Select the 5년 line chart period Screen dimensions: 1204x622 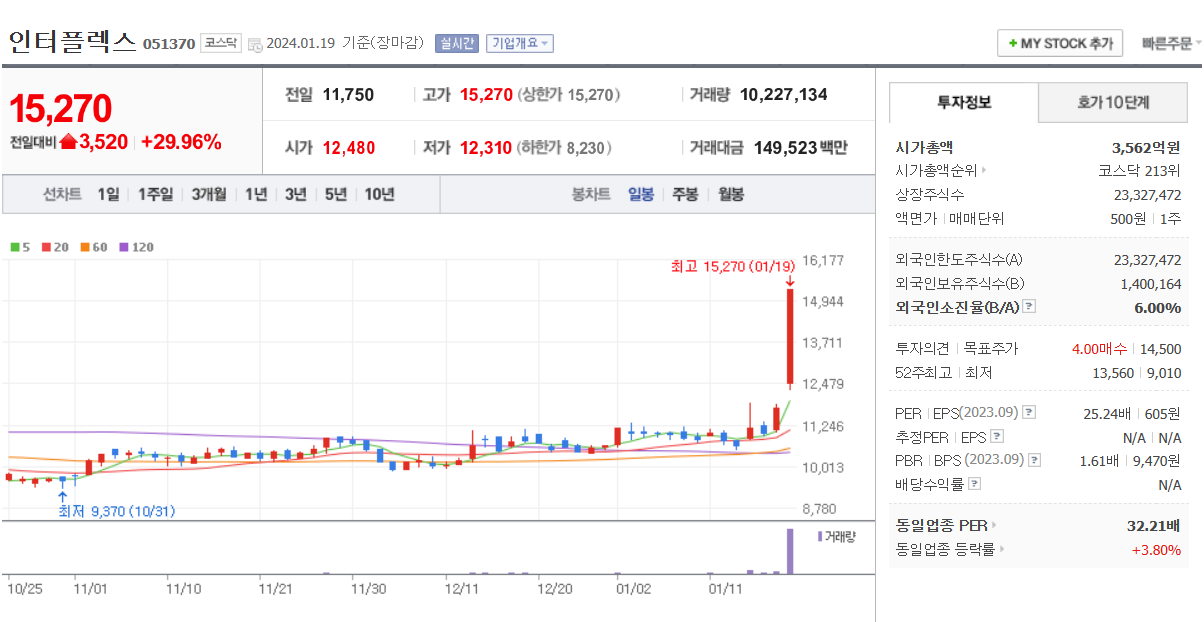coord(336,195)
